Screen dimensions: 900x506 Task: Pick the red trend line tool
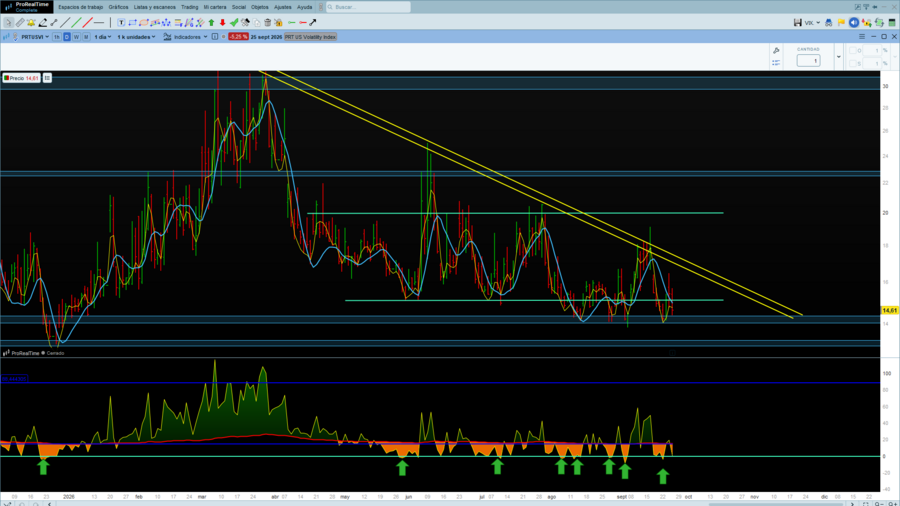[87, 22]
